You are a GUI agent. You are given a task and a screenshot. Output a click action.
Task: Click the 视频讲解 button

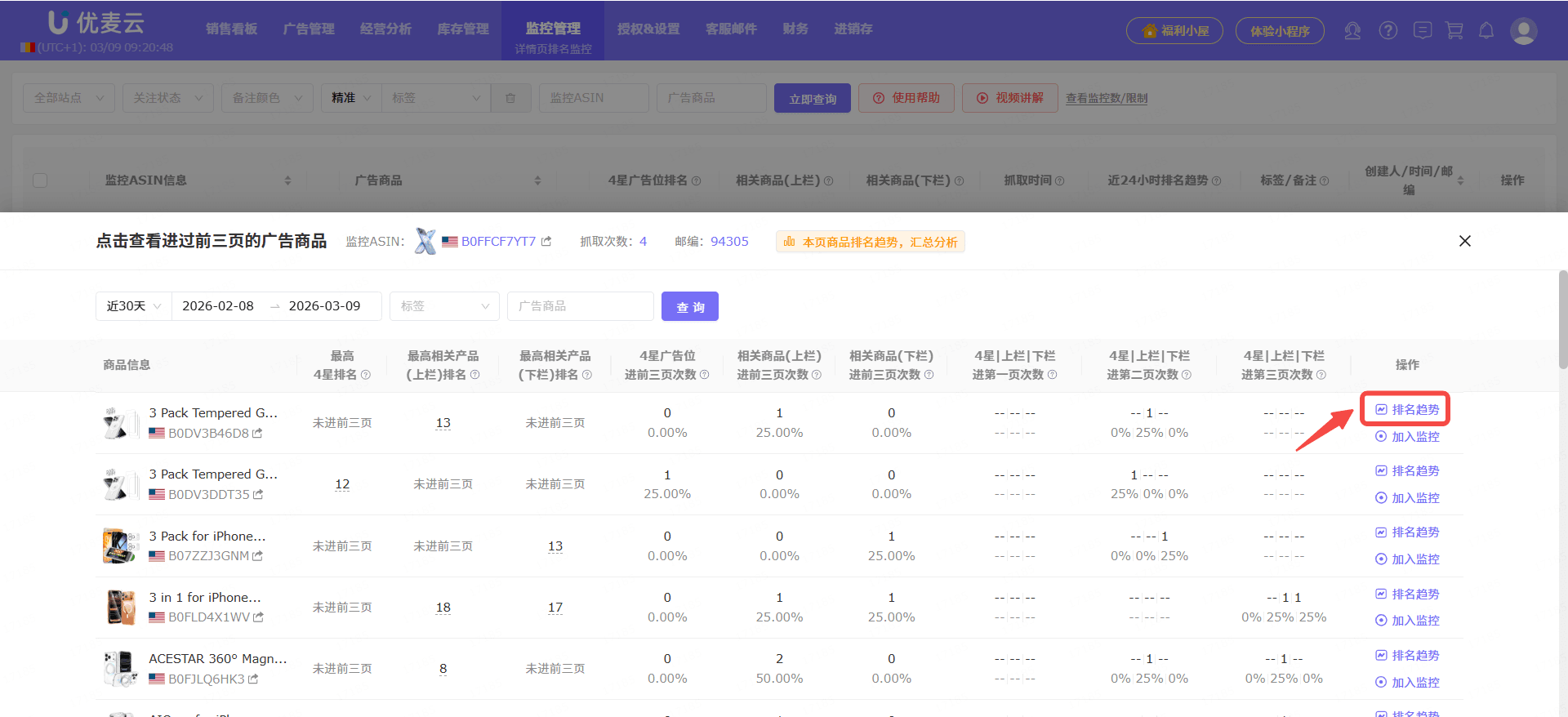point(1010,98)
